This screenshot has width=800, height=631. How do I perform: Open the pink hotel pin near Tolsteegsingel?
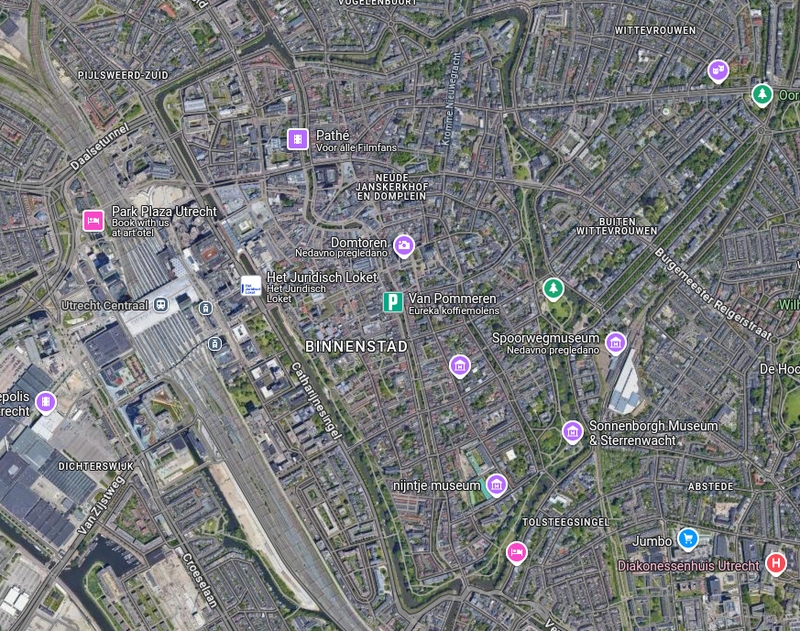coord(516,553)
